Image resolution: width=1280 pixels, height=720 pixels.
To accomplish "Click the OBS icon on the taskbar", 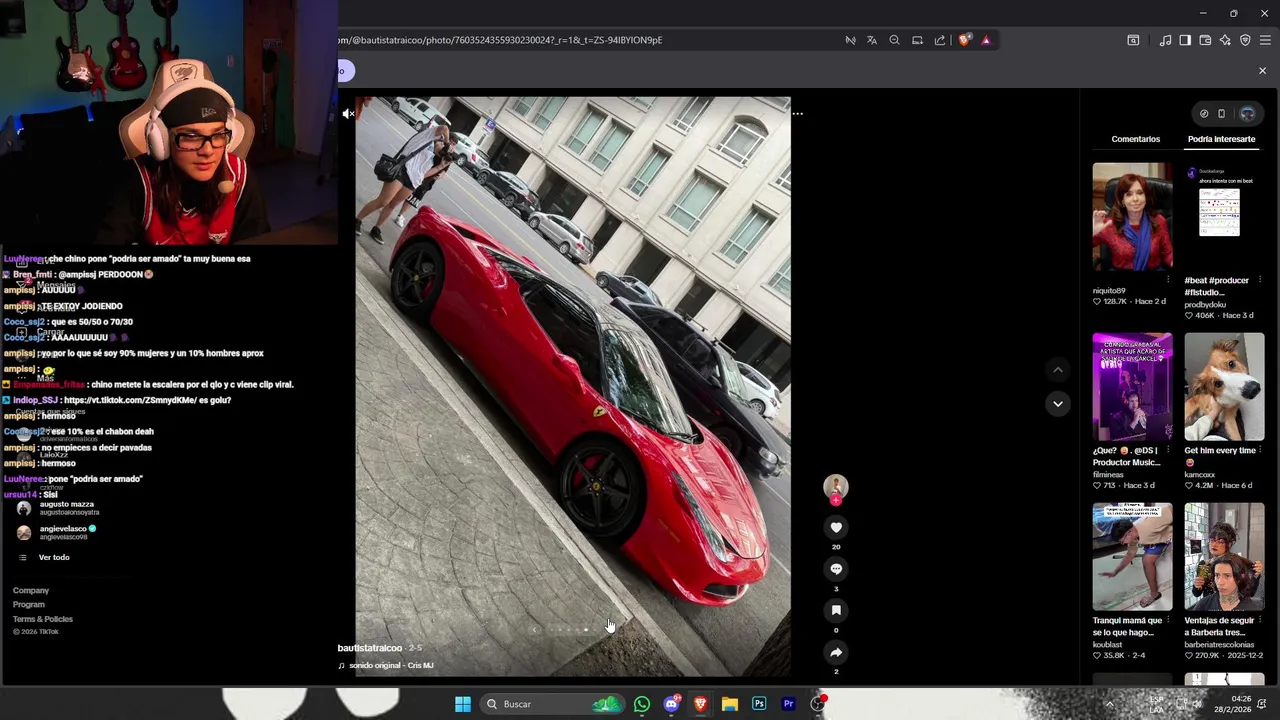I will tap(818, 704).
